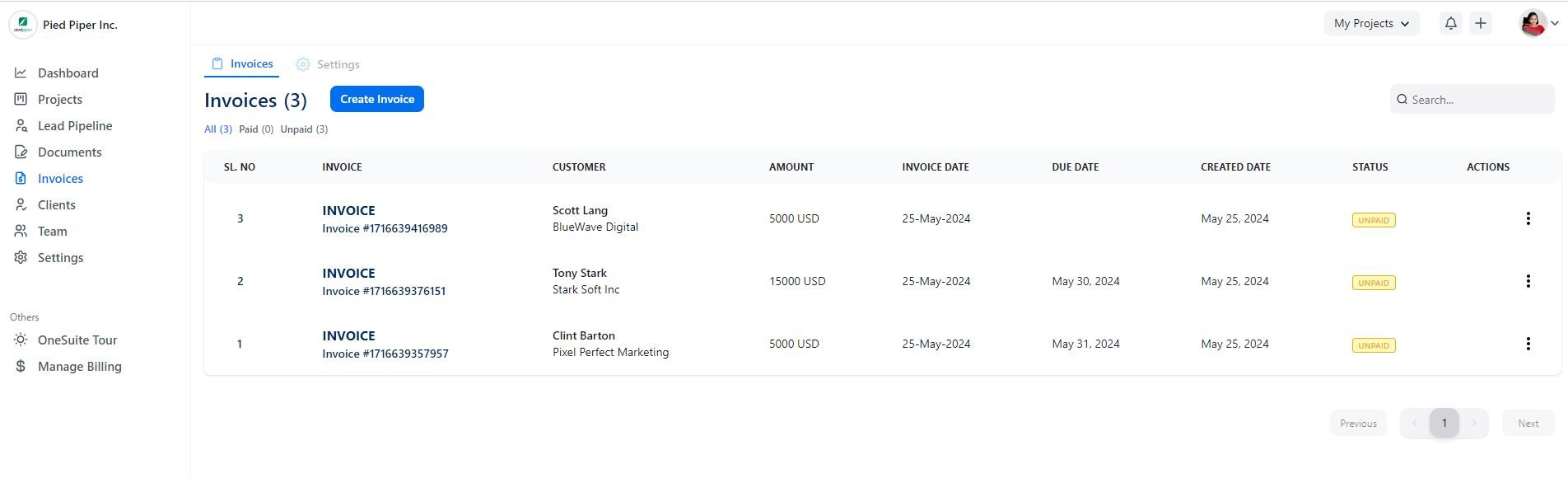Screen dimensions: 1568x478
Task: Open actions menu for Scott Lang invoice
Action: point(1528,218)
